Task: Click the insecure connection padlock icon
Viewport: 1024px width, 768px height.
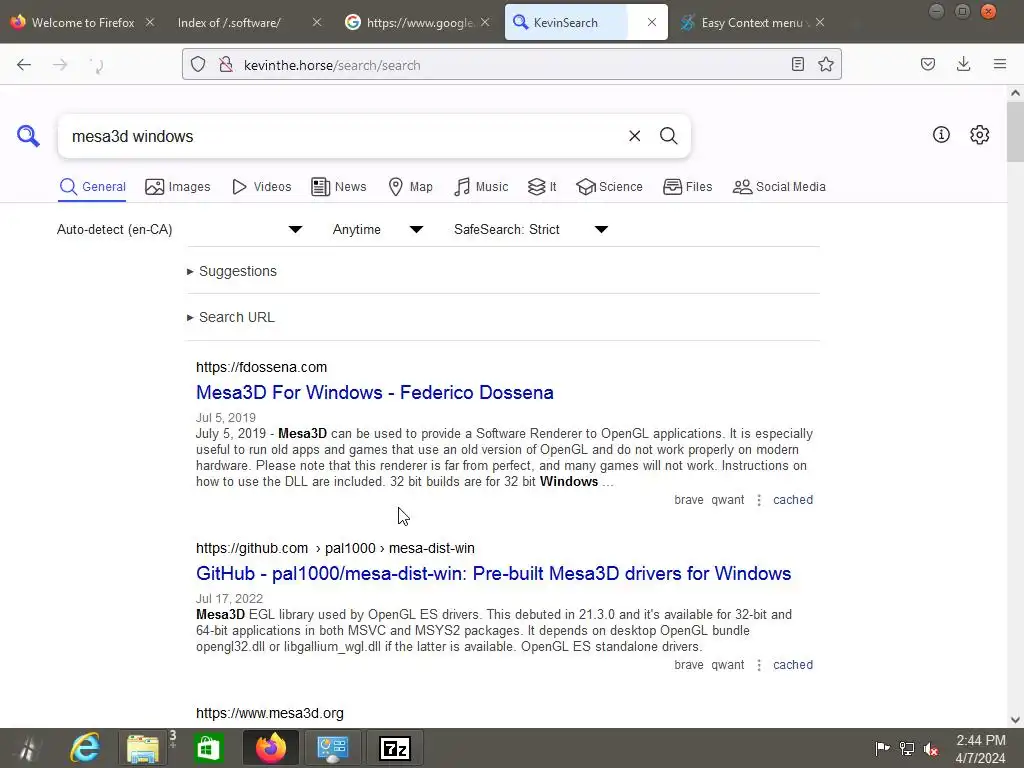Action: tap(225, 64)
